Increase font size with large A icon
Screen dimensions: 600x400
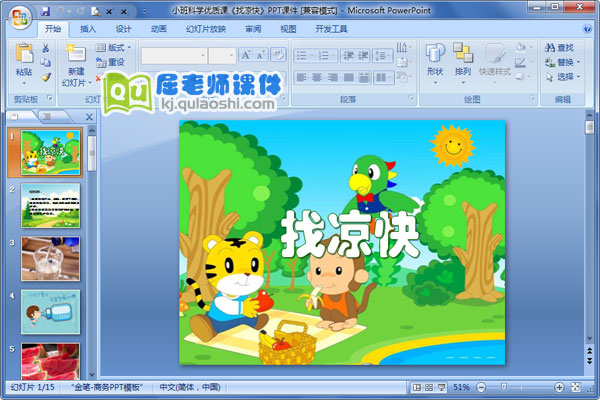pos(246,56)
